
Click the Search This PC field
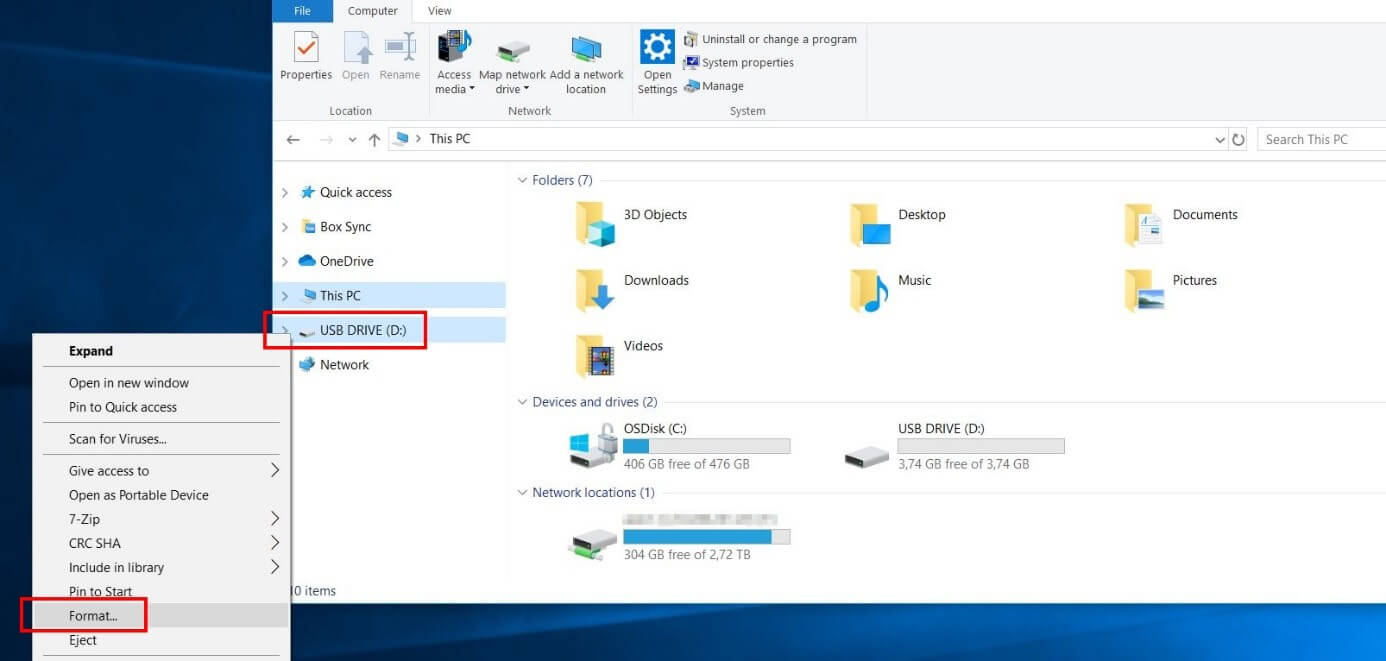coord(1320,140)
